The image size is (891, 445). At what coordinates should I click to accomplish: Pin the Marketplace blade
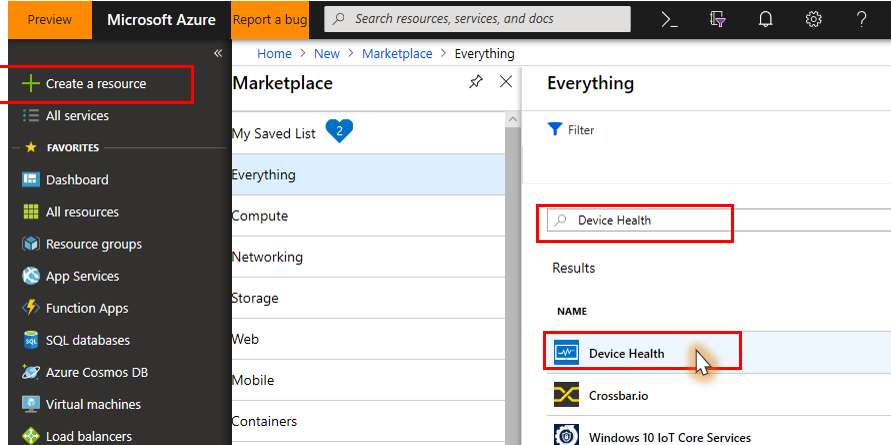point(475,83)
